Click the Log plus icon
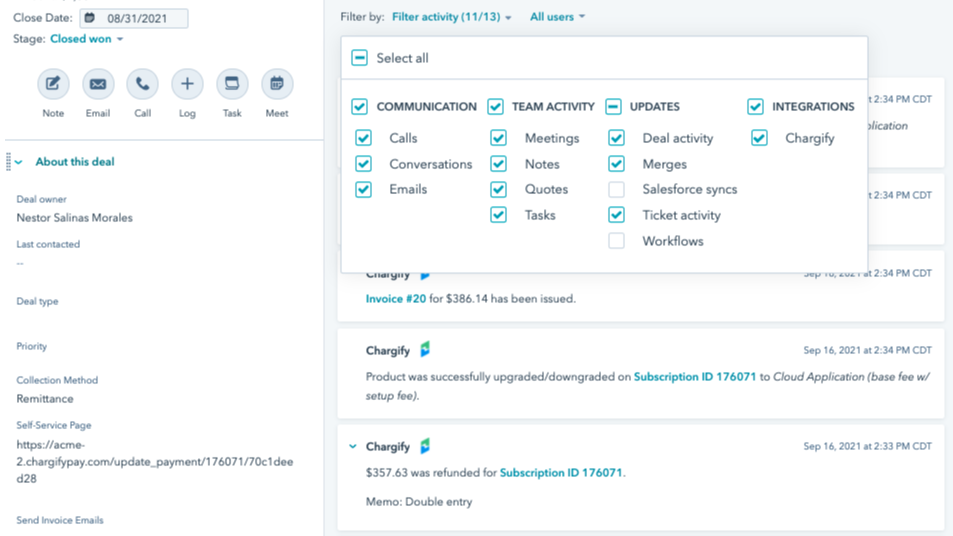 (x=187, y=84)
